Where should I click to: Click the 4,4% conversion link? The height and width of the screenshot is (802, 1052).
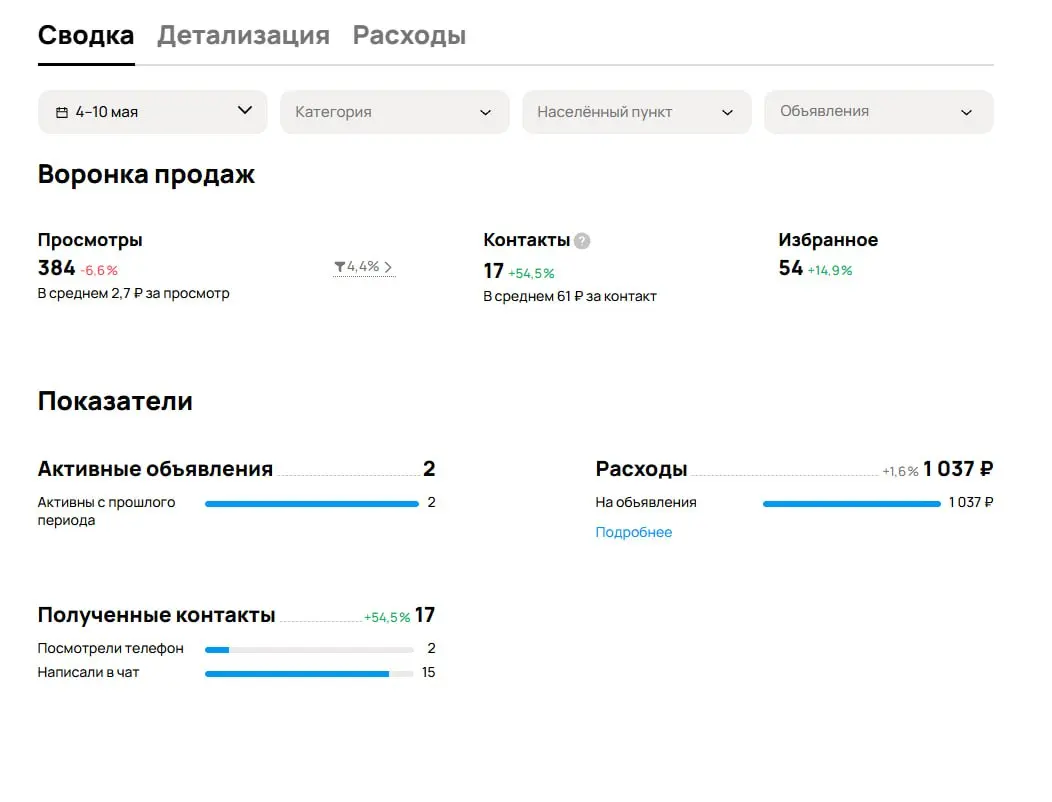363,267
